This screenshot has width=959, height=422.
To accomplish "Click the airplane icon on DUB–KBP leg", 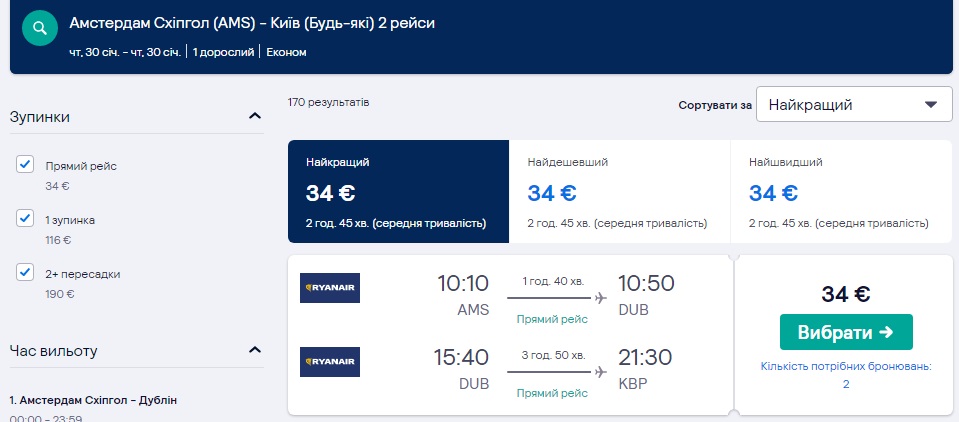I will 600,372.
